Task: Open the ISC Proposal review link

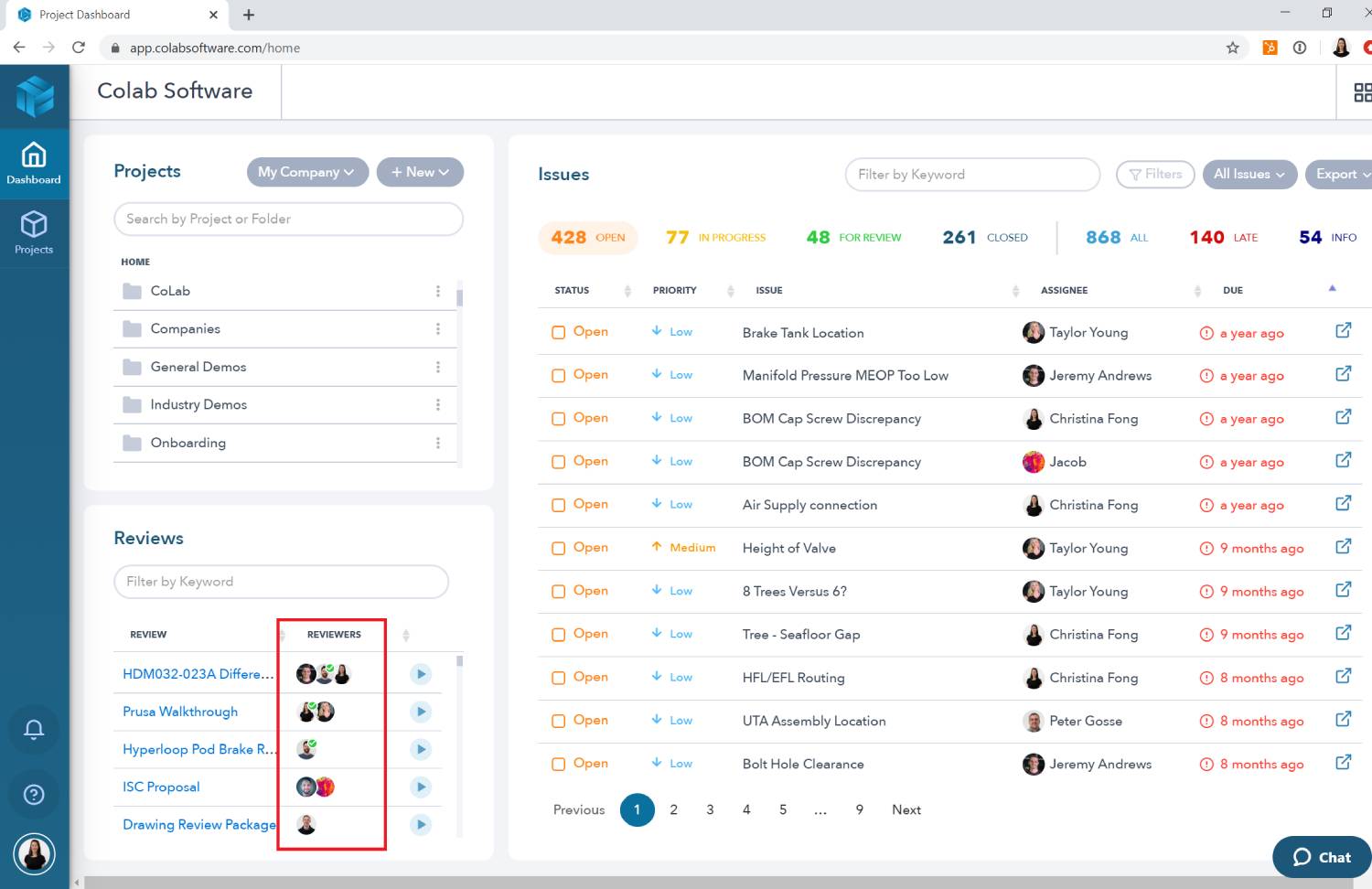Action: [161, 787]
